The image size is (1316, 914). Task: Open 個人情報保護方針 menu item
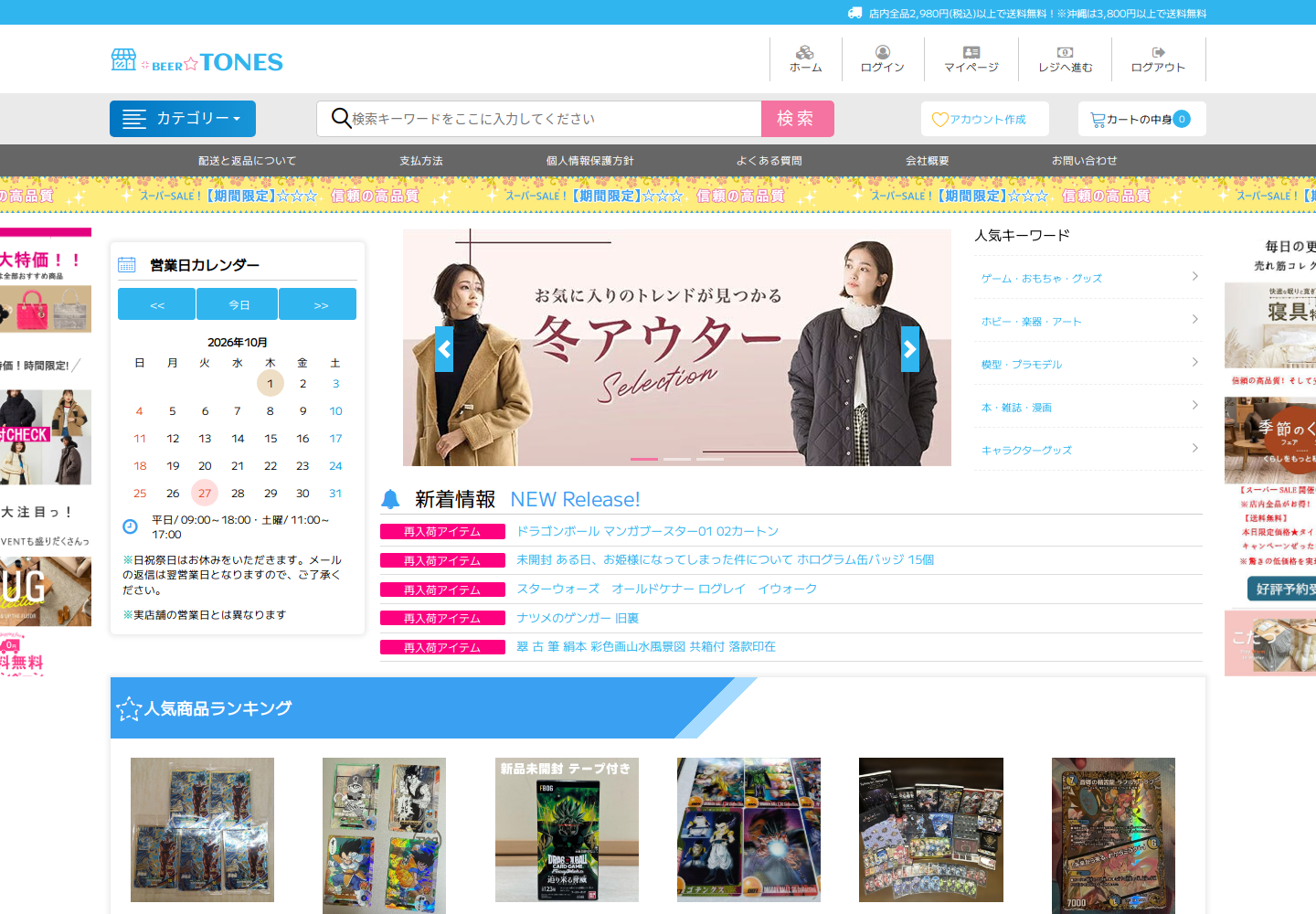tap(590, 161)
